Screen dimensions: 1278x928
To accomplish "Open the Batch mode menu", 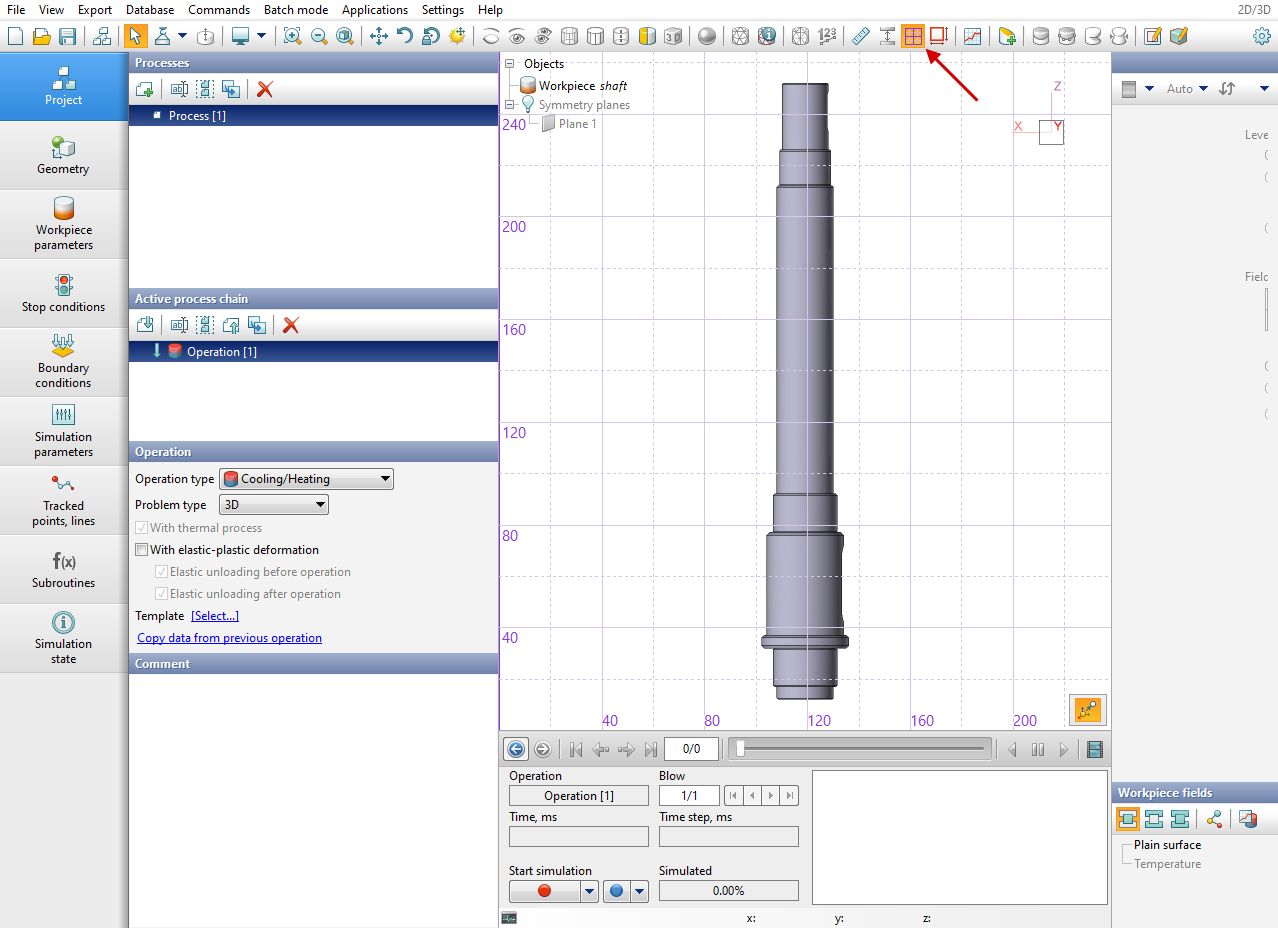I will (x=296, y=10).
